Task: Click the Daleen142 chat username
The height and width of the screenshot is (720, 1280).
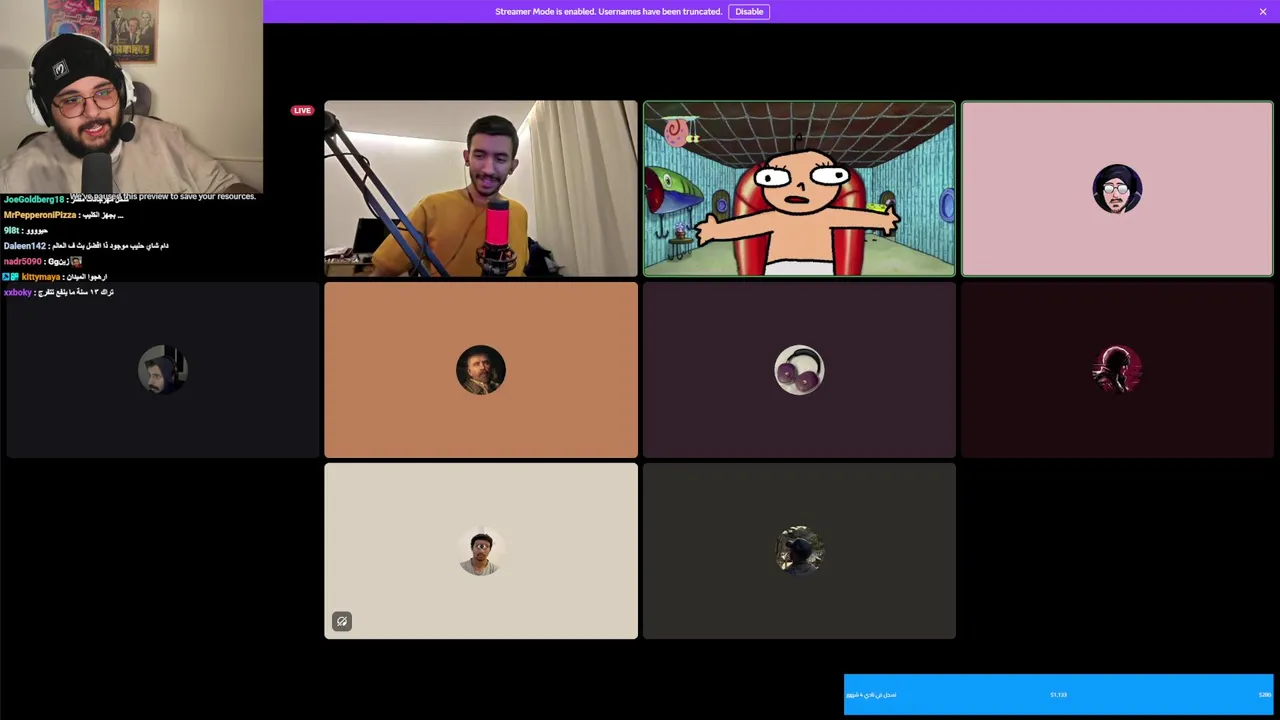Action: 24,246
